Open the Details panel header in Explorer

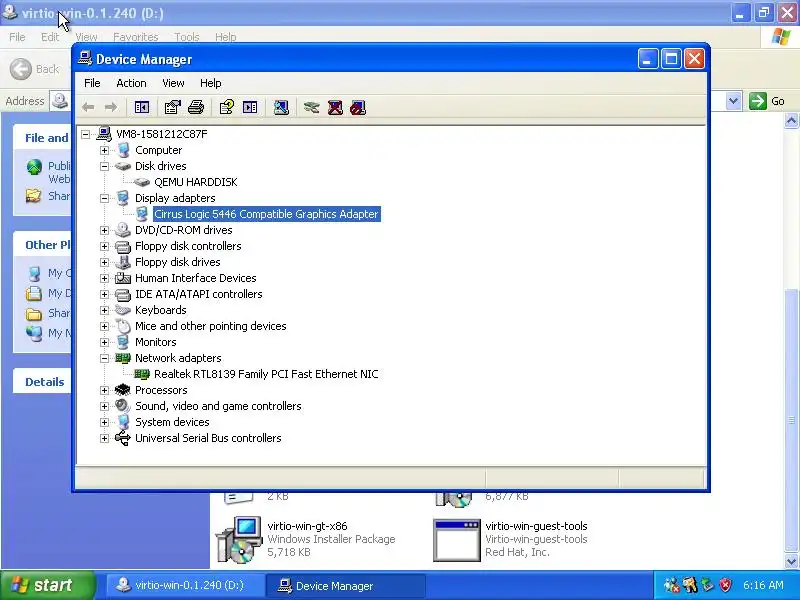pos(44,382)
